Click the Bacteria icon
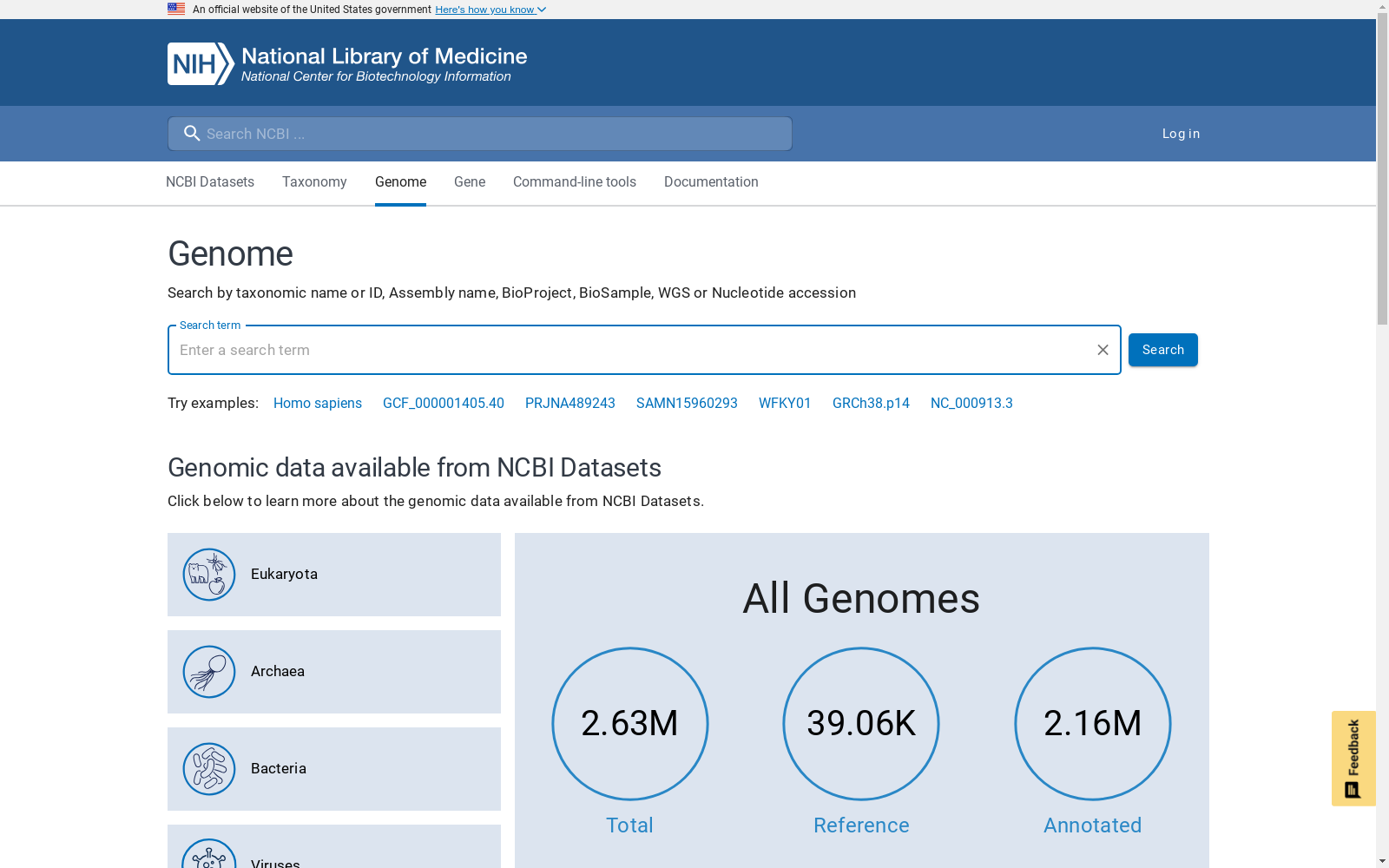 pyautogui.click(x=209, y=769)
